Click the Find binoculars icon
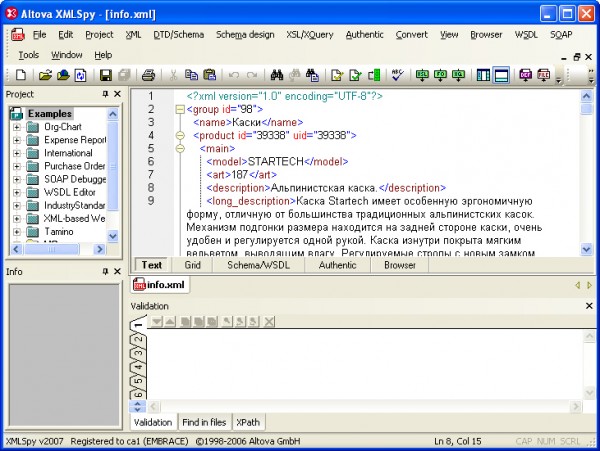The height and width of the screenshot is (451, 600). pos(277,75)
